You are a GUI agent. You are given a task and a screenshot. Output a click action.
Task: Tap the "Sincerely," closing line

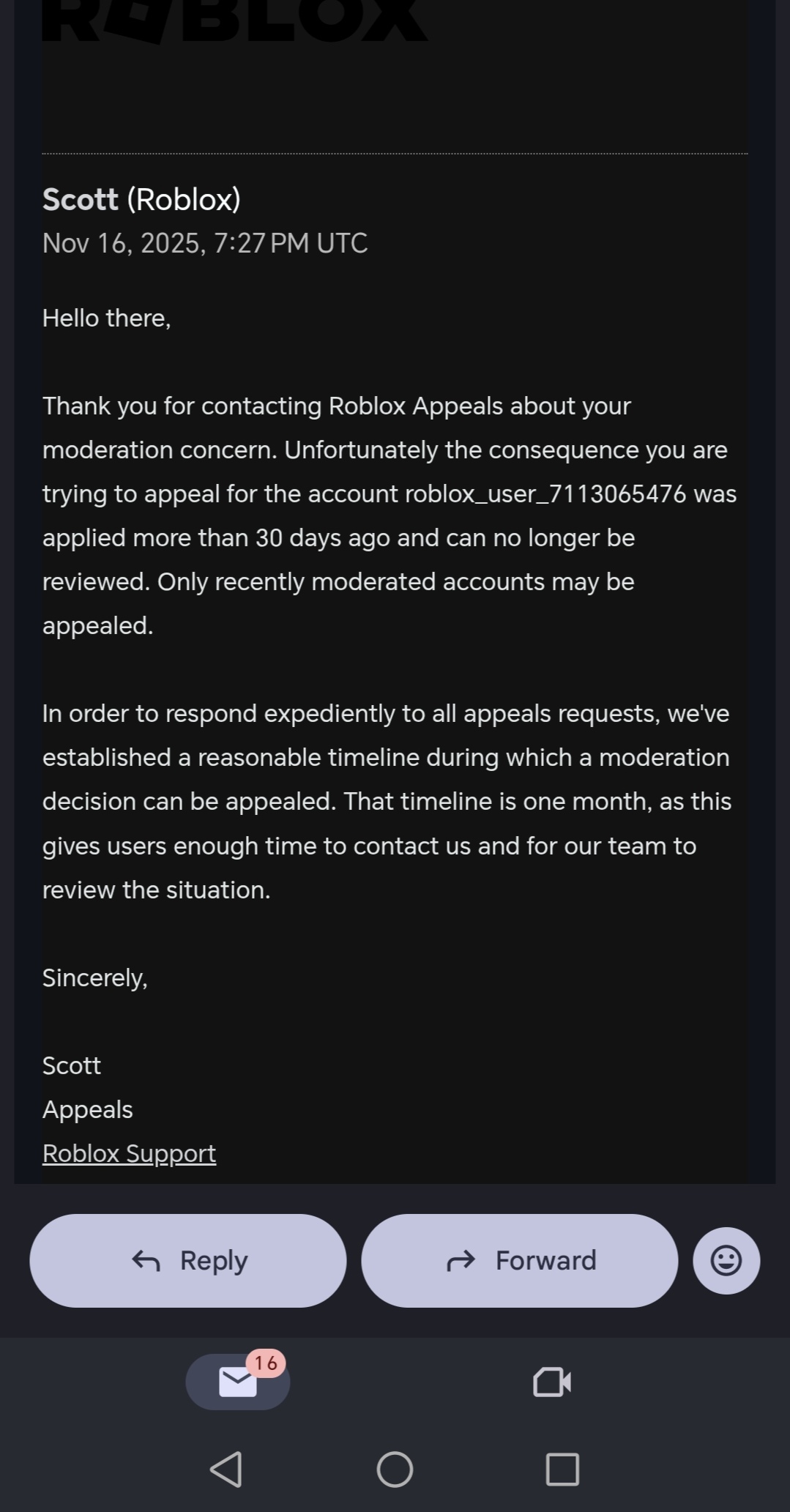(94, 977)
